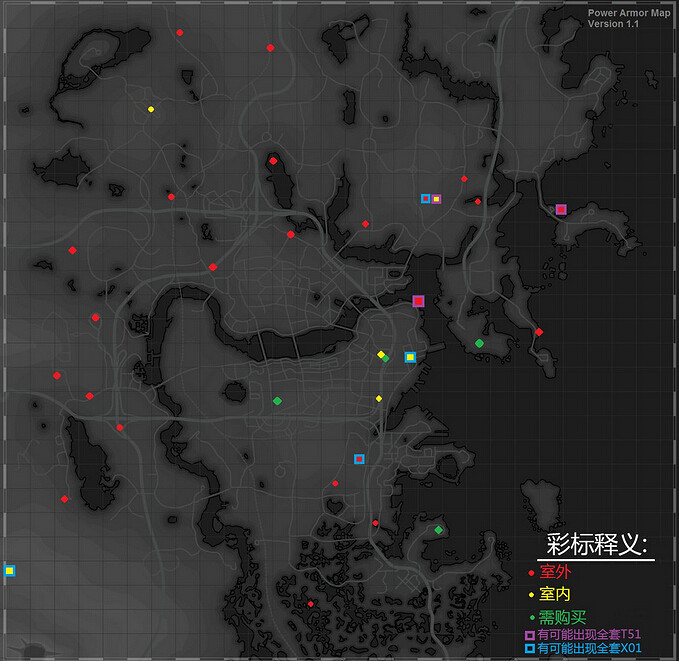Click the easternmost green marker on the map

[479, 343]
